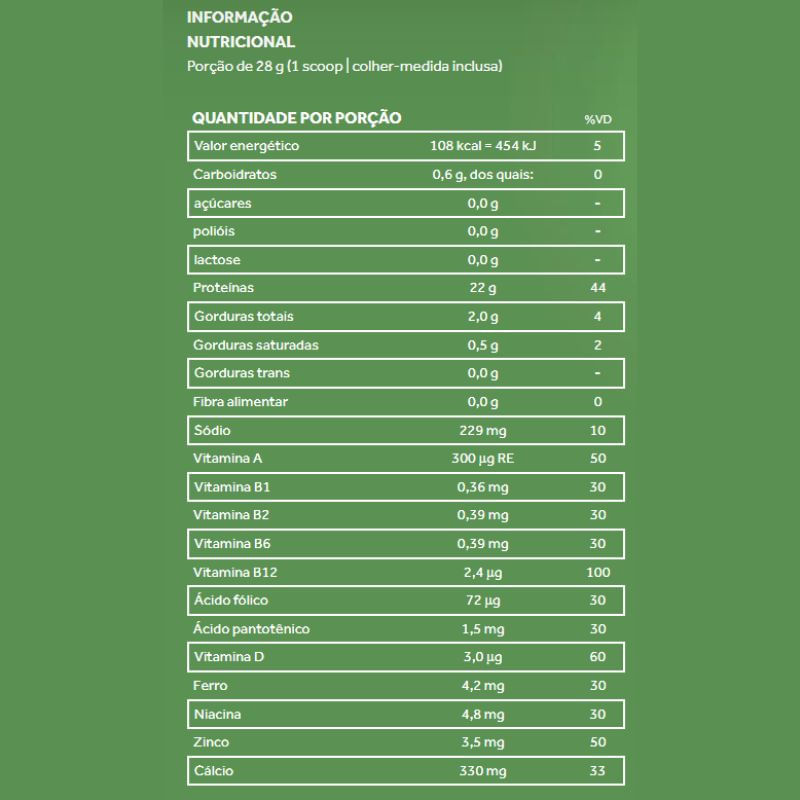Image resolution: width=800 pixels, height=800 pixels.
Task: Select the Sódio '229 mg' value
Action: (483, 430)
